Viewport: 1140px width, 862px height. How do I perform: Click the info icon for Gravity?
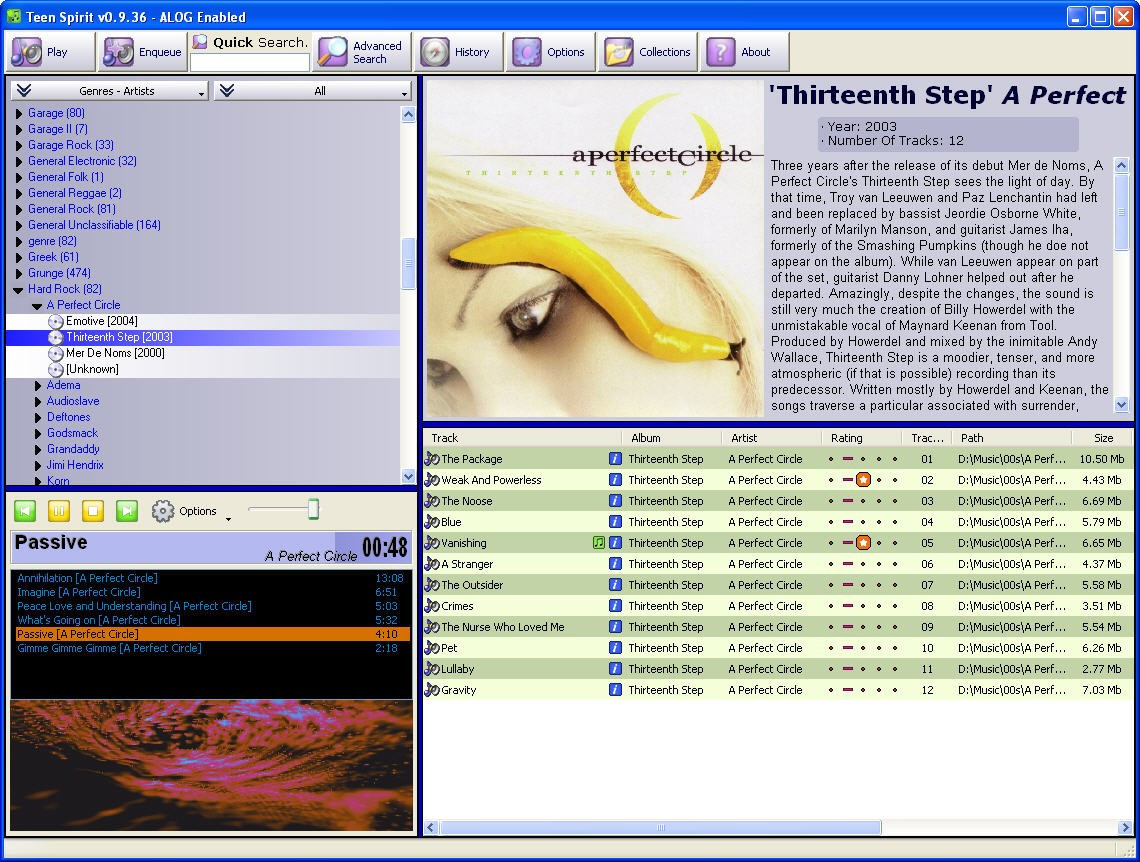coord(615,690)
